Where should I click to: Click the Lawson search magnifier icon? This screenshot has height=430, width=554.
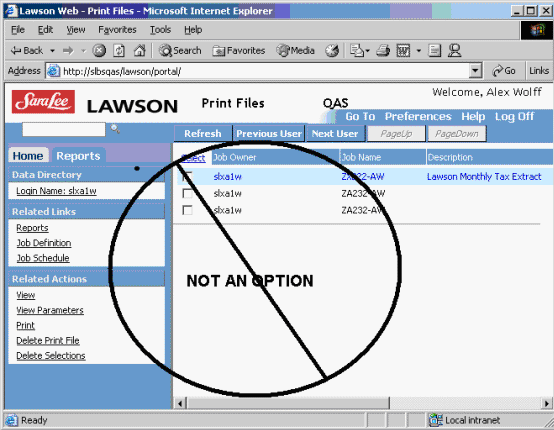pos(115,129)
